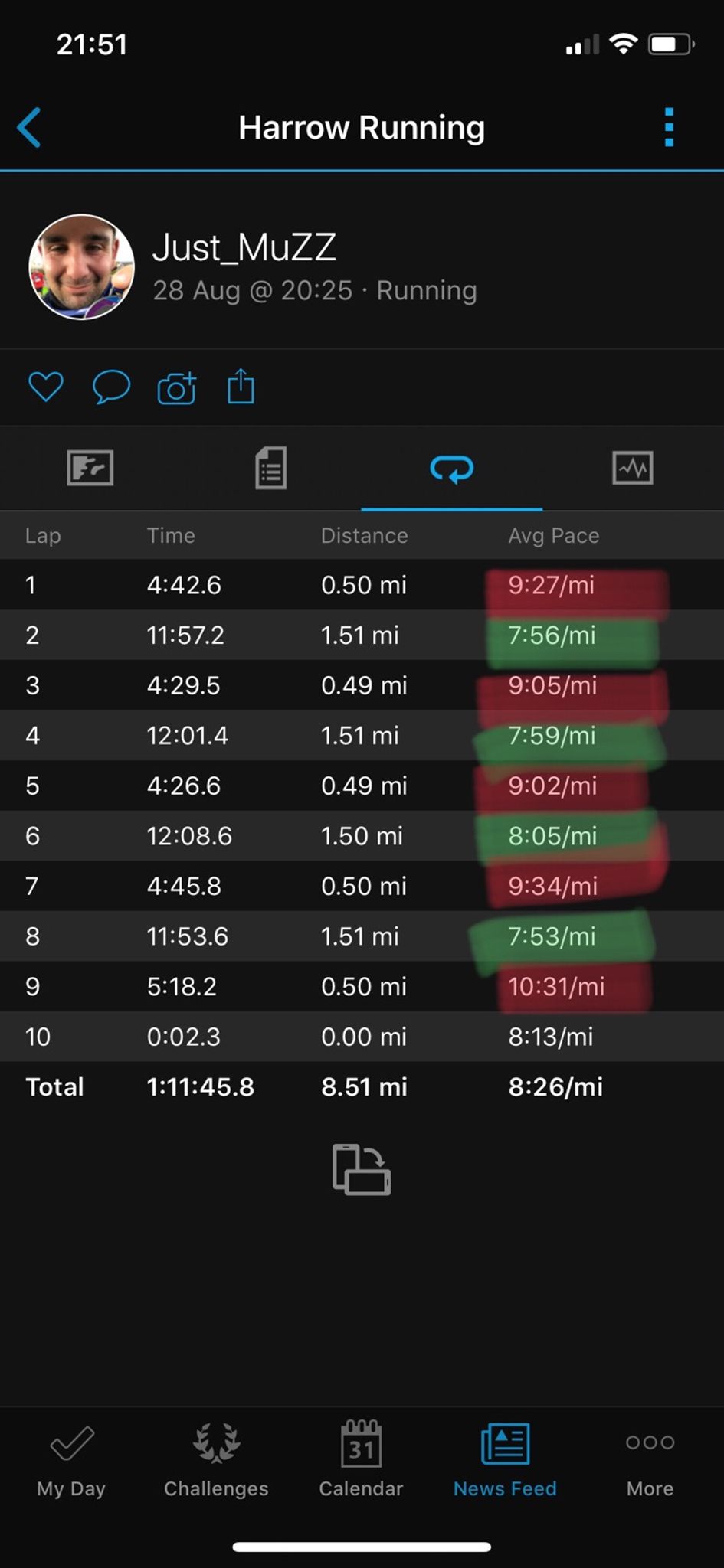Switch to the stats details tab

(x=270, y=468)
